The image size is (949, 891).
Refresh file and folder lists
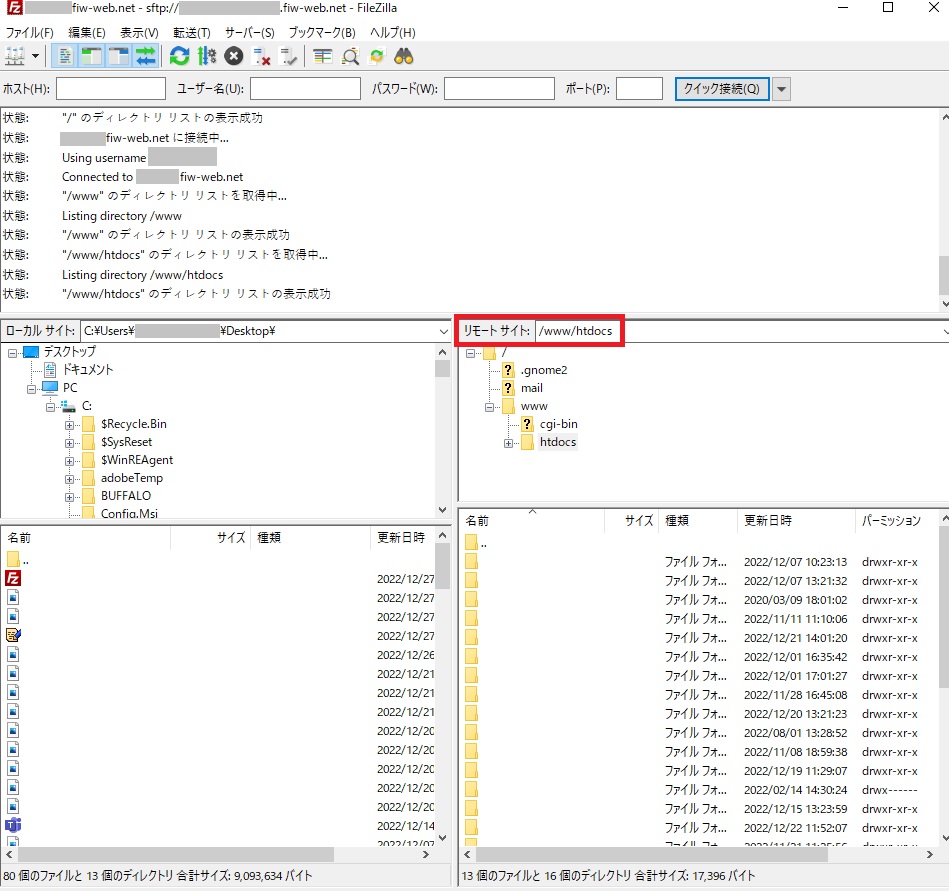pyautogui.click(x=179, y=57)
